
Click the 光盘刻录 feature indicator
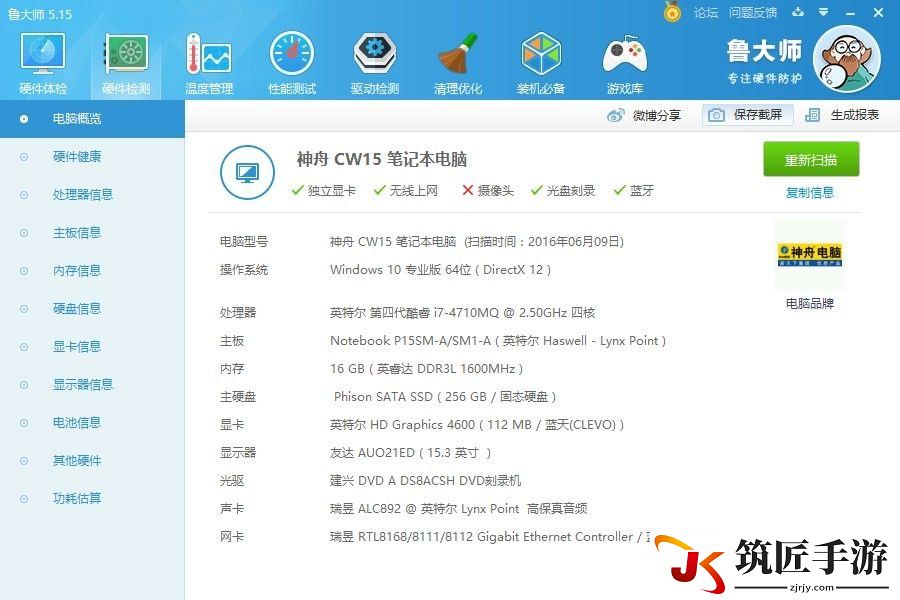click(562, 191)
